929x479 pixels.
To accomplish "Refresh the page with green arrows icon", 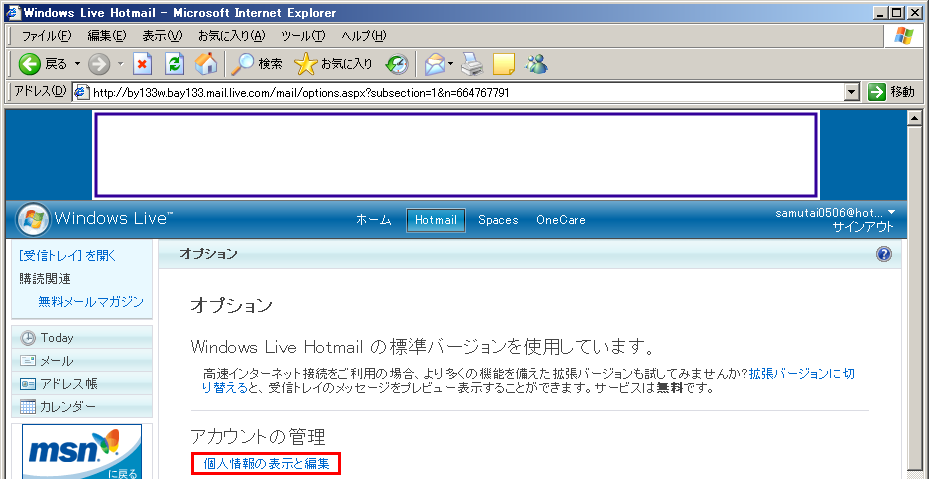I will pyautogui.click(x=174, y=64).
